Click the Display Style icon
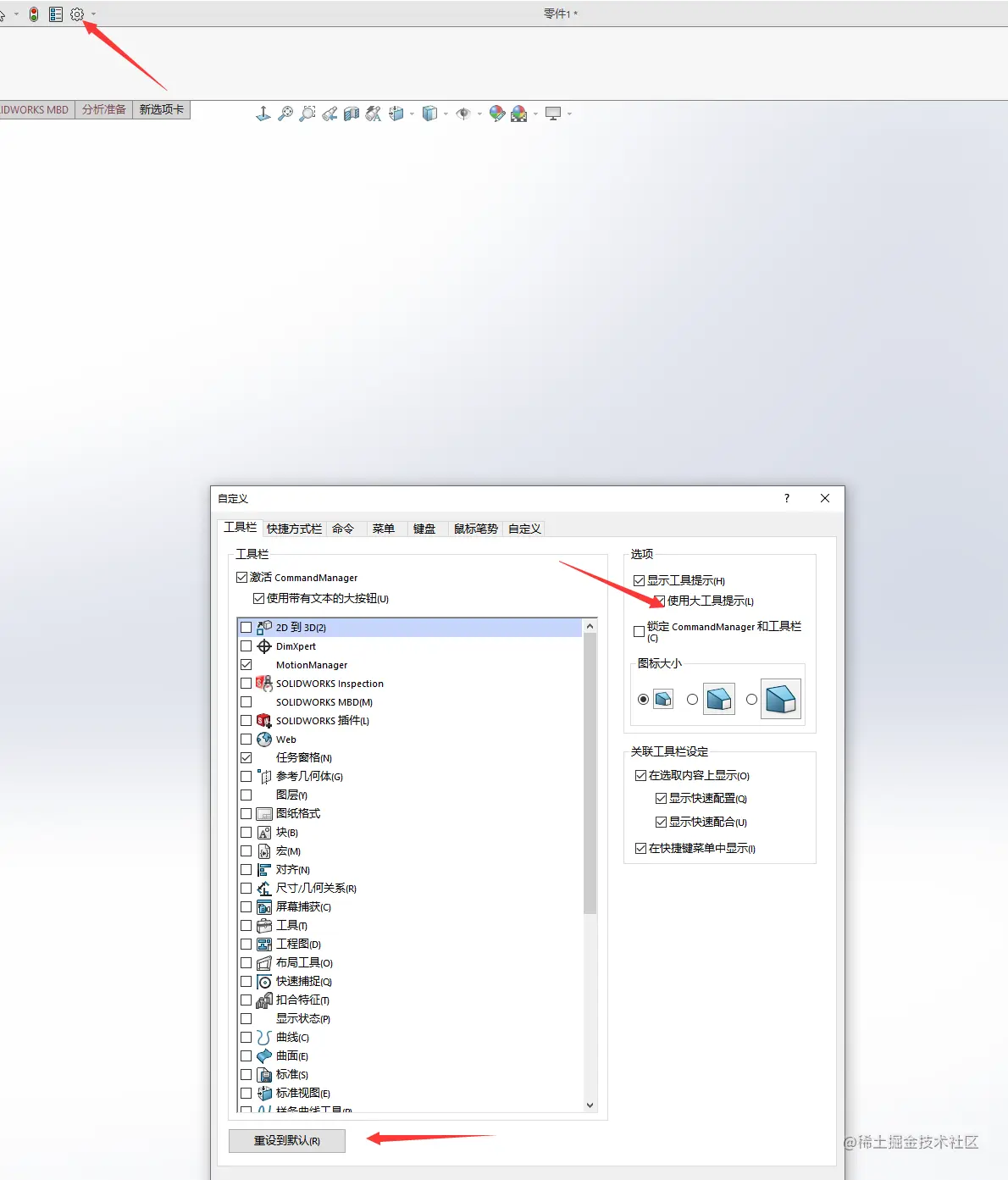The width and height of the screenshot is (1008, 1180). click(x=429, y=114)
